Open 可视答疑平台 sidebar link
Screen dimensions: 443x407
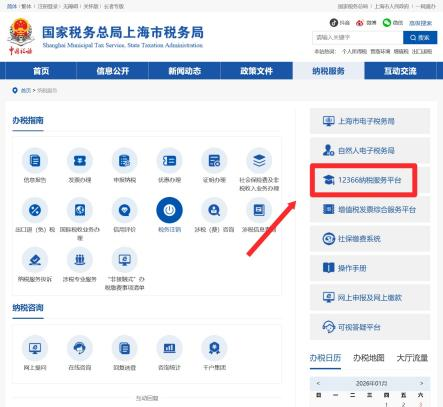(370, 327)
